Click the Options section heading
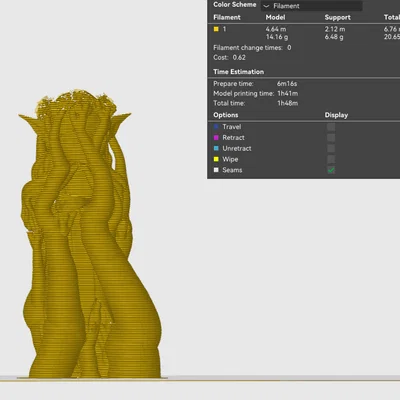Image resolution: width=400 pixels, height=400 pixels. pyautogui.click(x=226, y=115)
